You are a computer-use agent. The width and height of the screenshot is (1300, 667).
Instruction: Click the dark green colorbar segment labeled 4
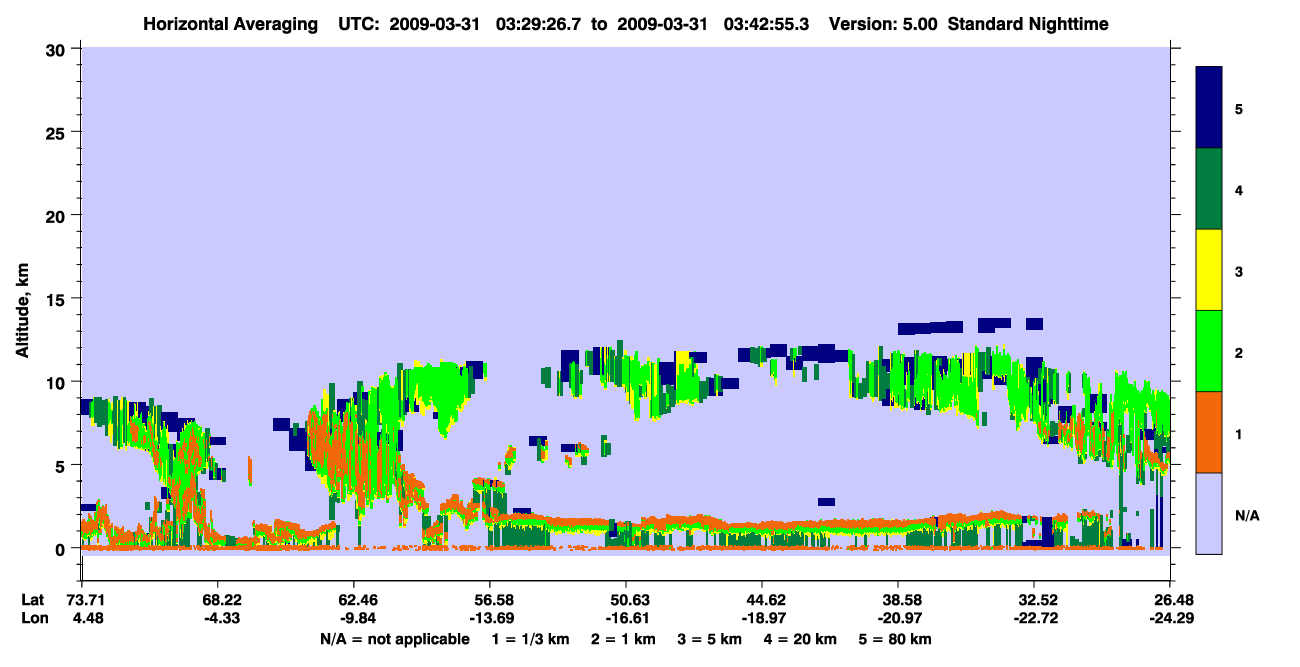pyautogui.click(x=1209, y=189)
